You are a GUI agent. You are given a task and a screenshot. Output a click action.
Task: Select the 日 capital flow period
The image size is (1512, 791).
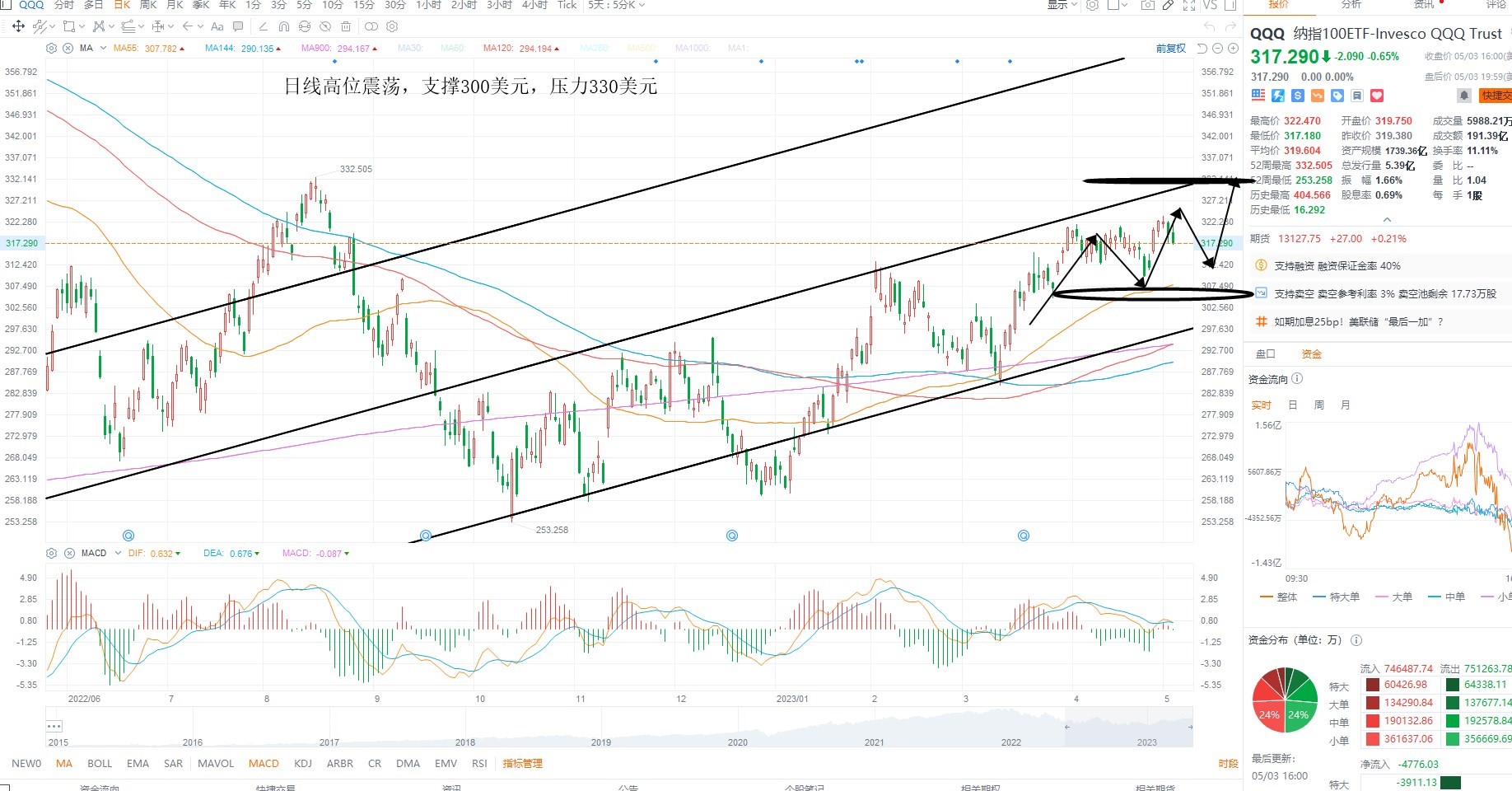pos(1293,405)
